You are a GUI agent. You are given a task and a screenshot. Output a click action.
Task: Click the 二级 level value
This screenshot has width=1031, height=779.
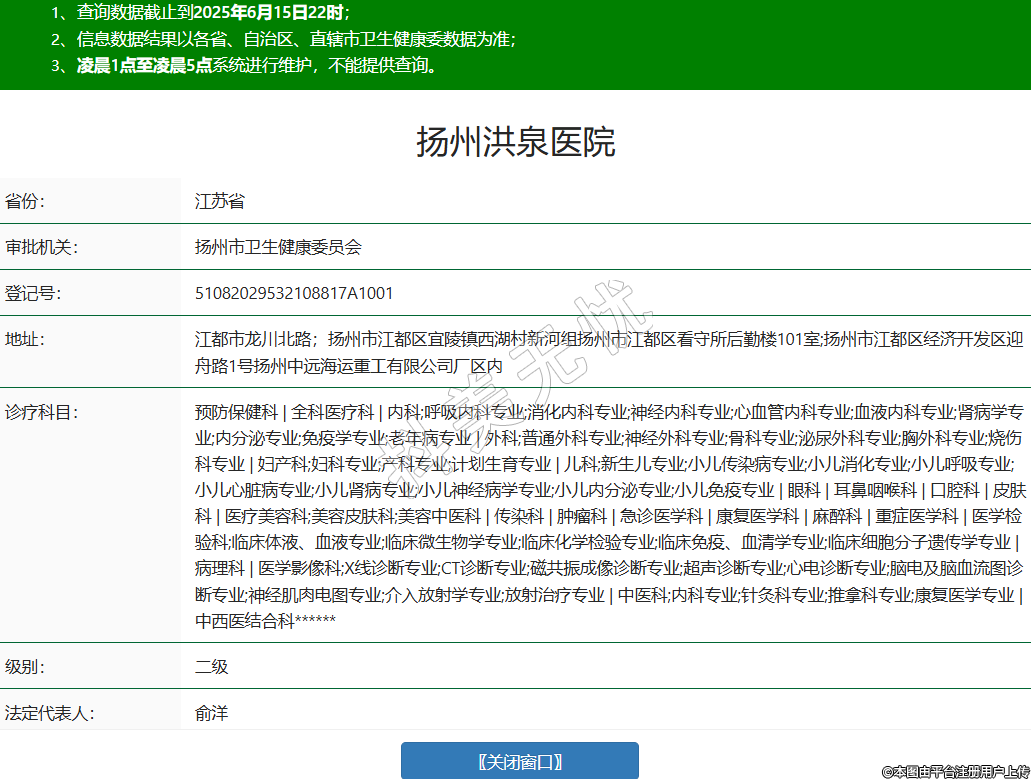point(212,667)
